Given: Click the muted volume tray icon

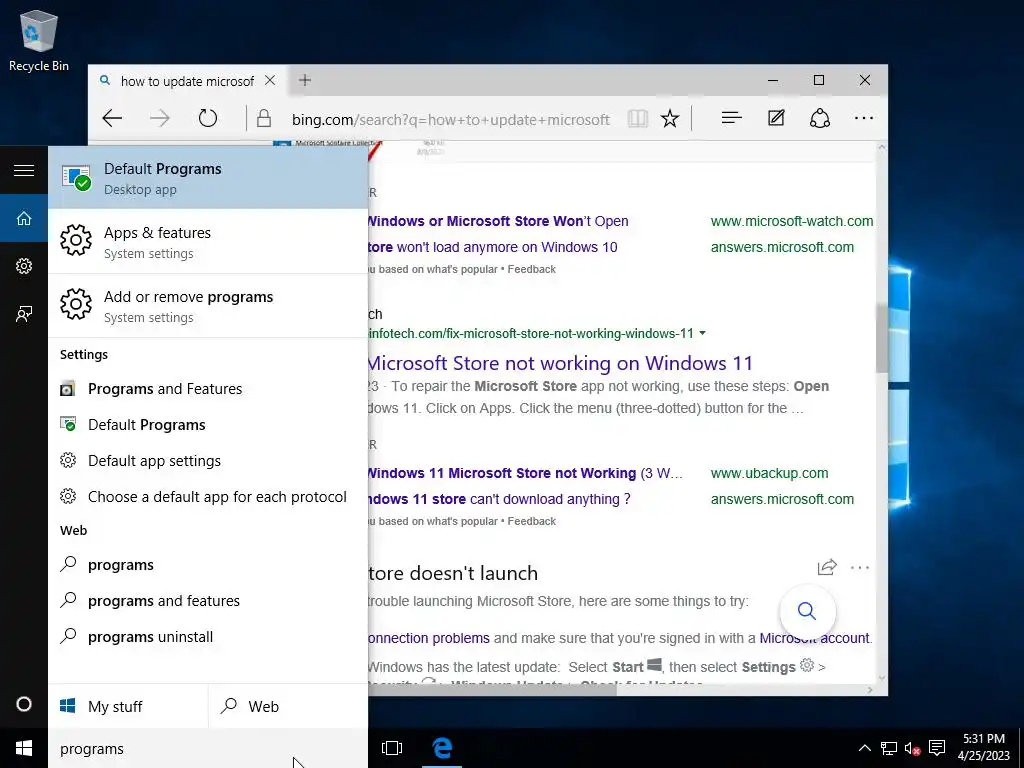Looking at the screenshot, I should point(912,748).
